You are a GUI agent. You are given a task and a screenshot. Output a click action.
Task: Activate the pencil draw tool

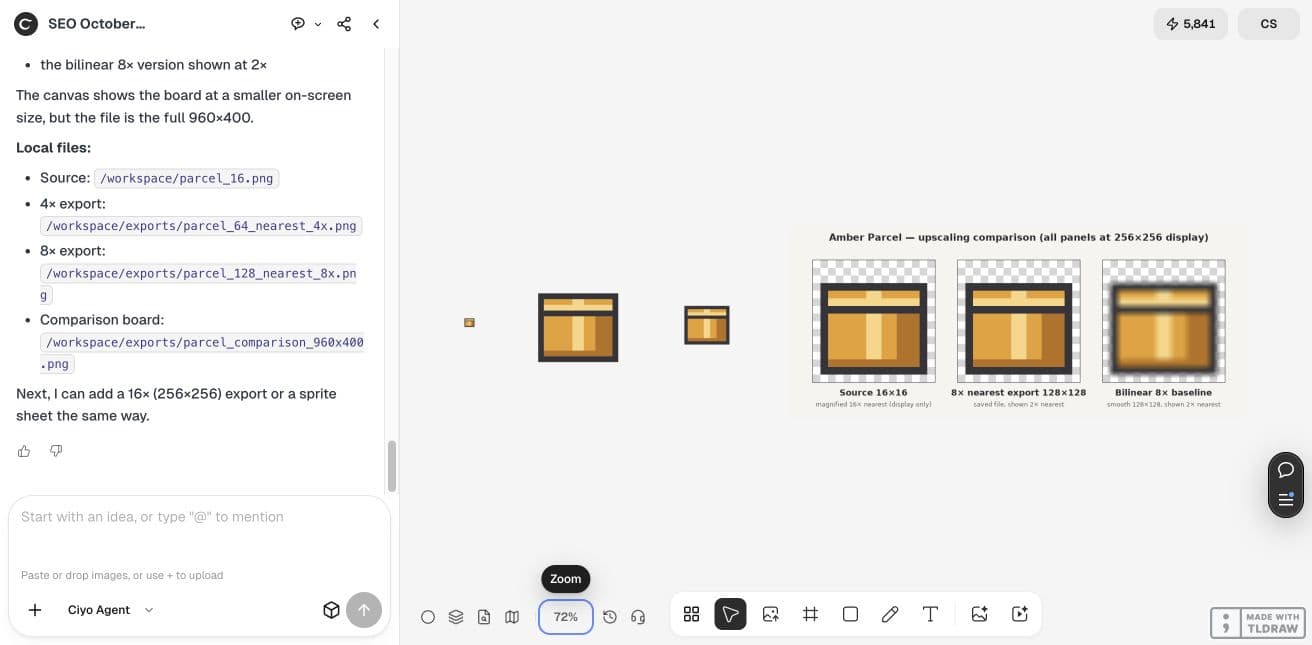pos(890,614)
